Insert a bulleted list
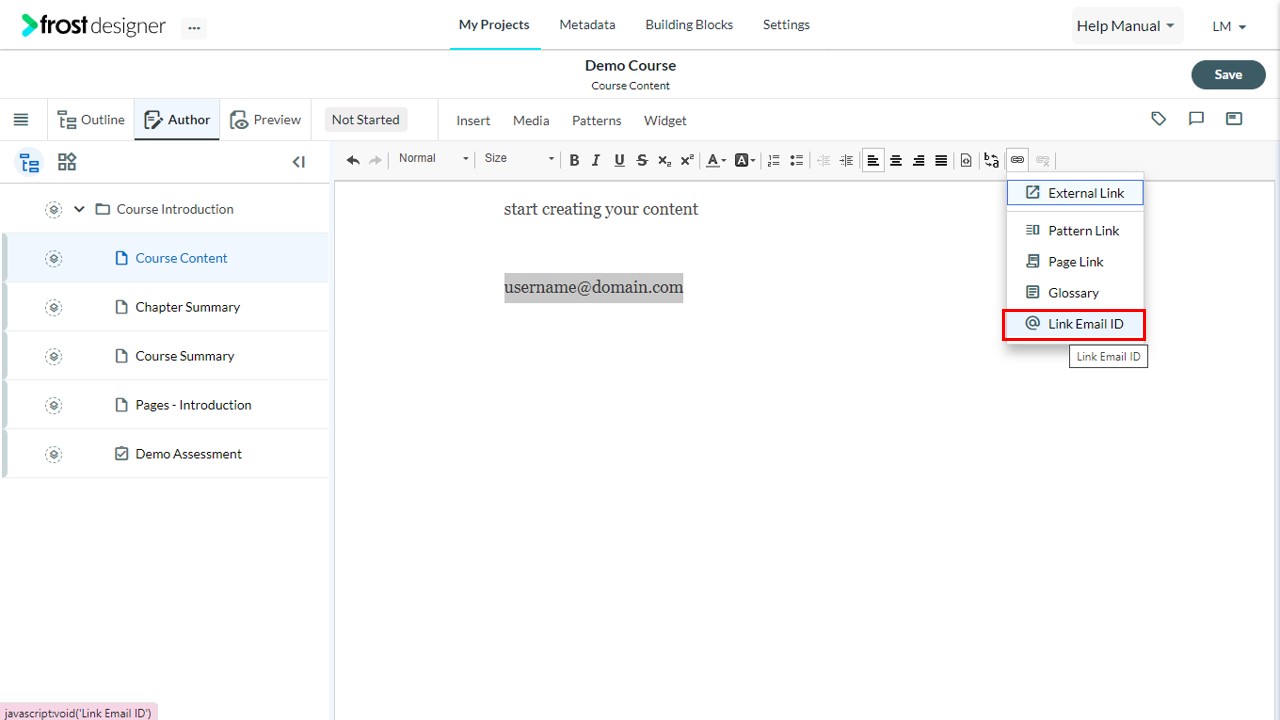This screenshot has height=720, width=1280. 797,160
